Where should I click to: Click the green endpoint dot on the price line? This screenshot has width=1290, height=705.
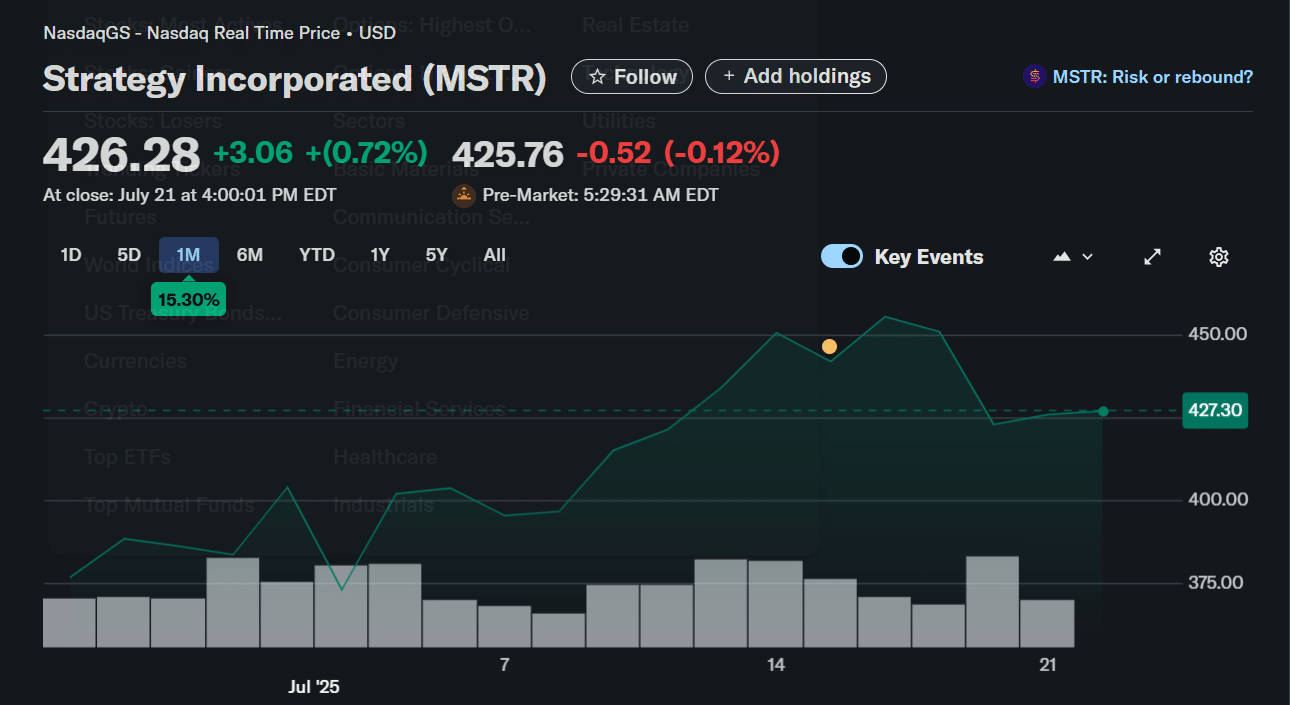click(x=1103, y=411)
